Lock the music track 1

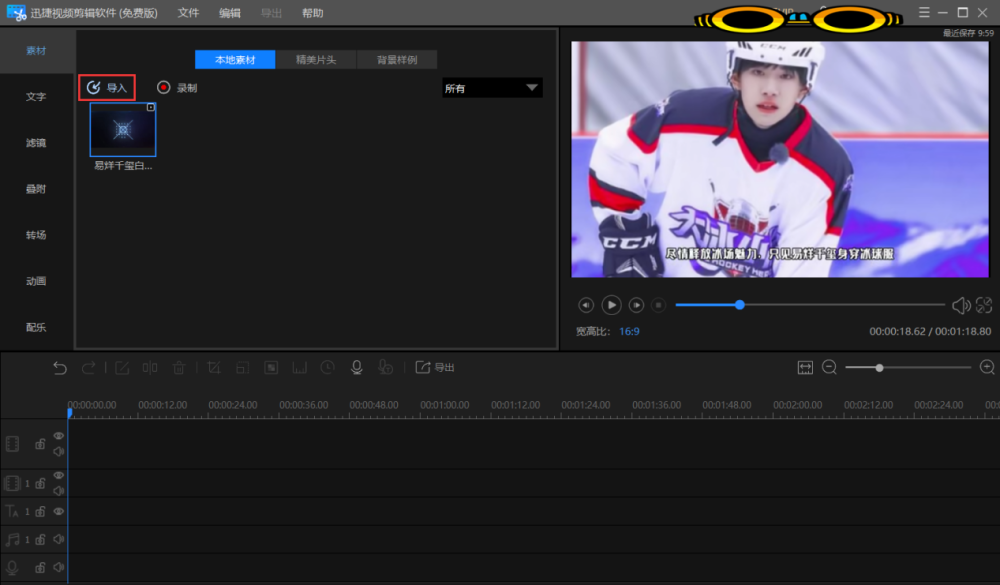40,540
